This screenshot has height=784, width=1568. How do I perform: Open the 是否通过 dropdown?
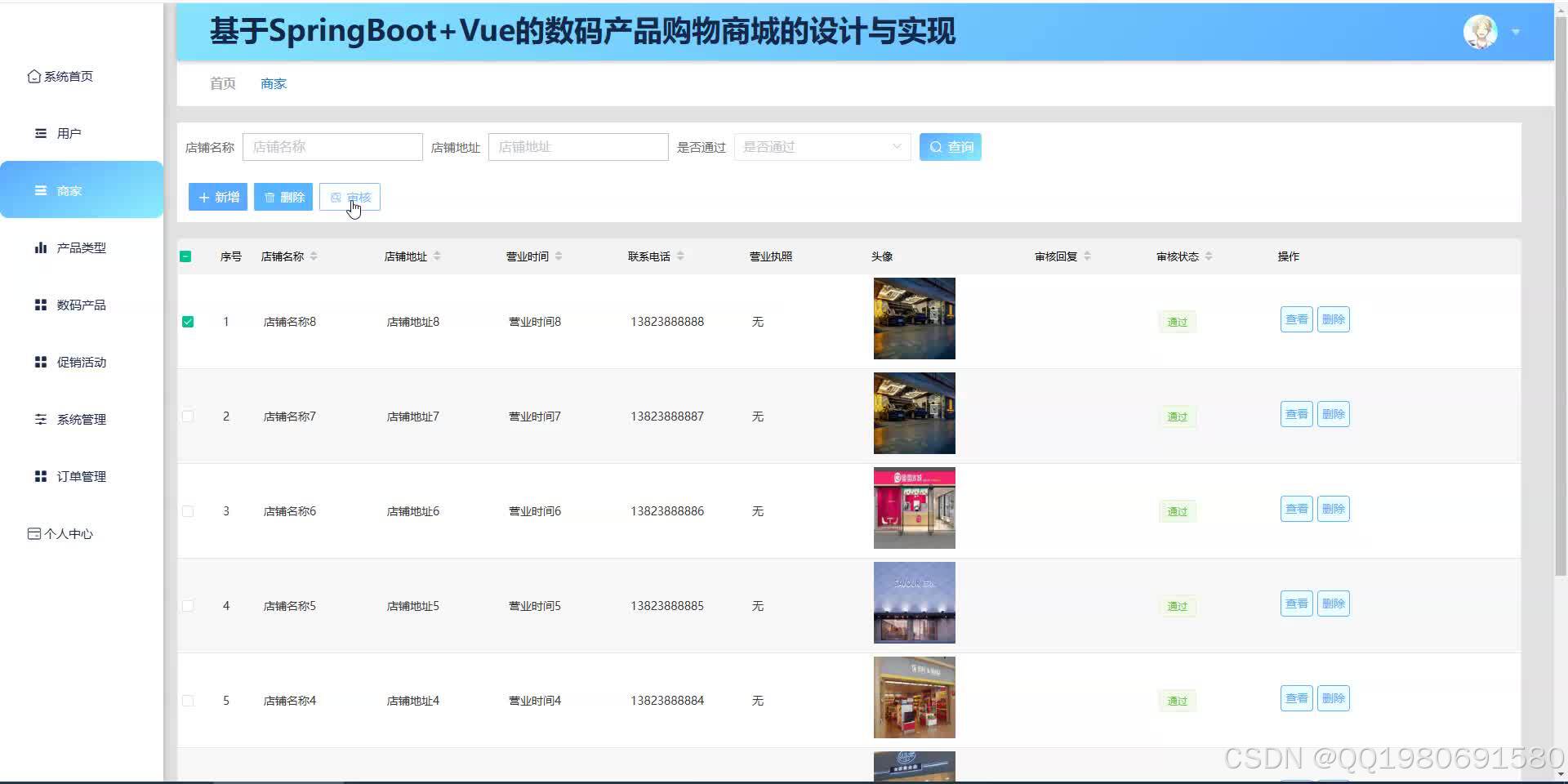(822, 147)
